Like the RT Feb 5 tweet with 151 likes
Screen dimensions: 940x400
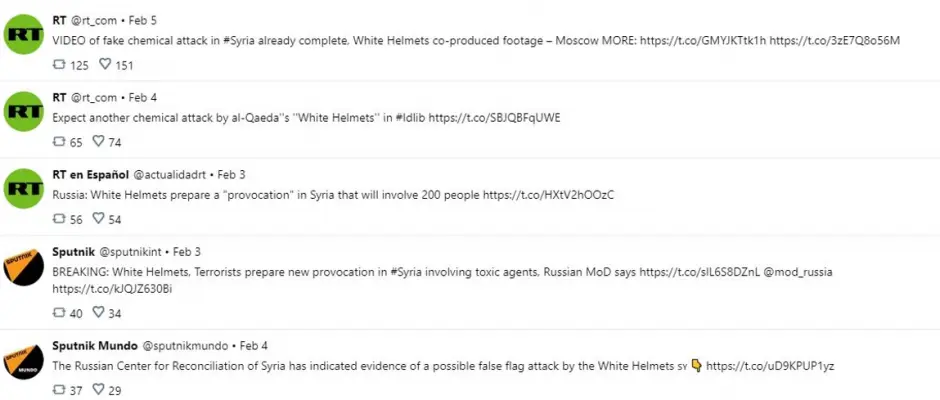105,64
